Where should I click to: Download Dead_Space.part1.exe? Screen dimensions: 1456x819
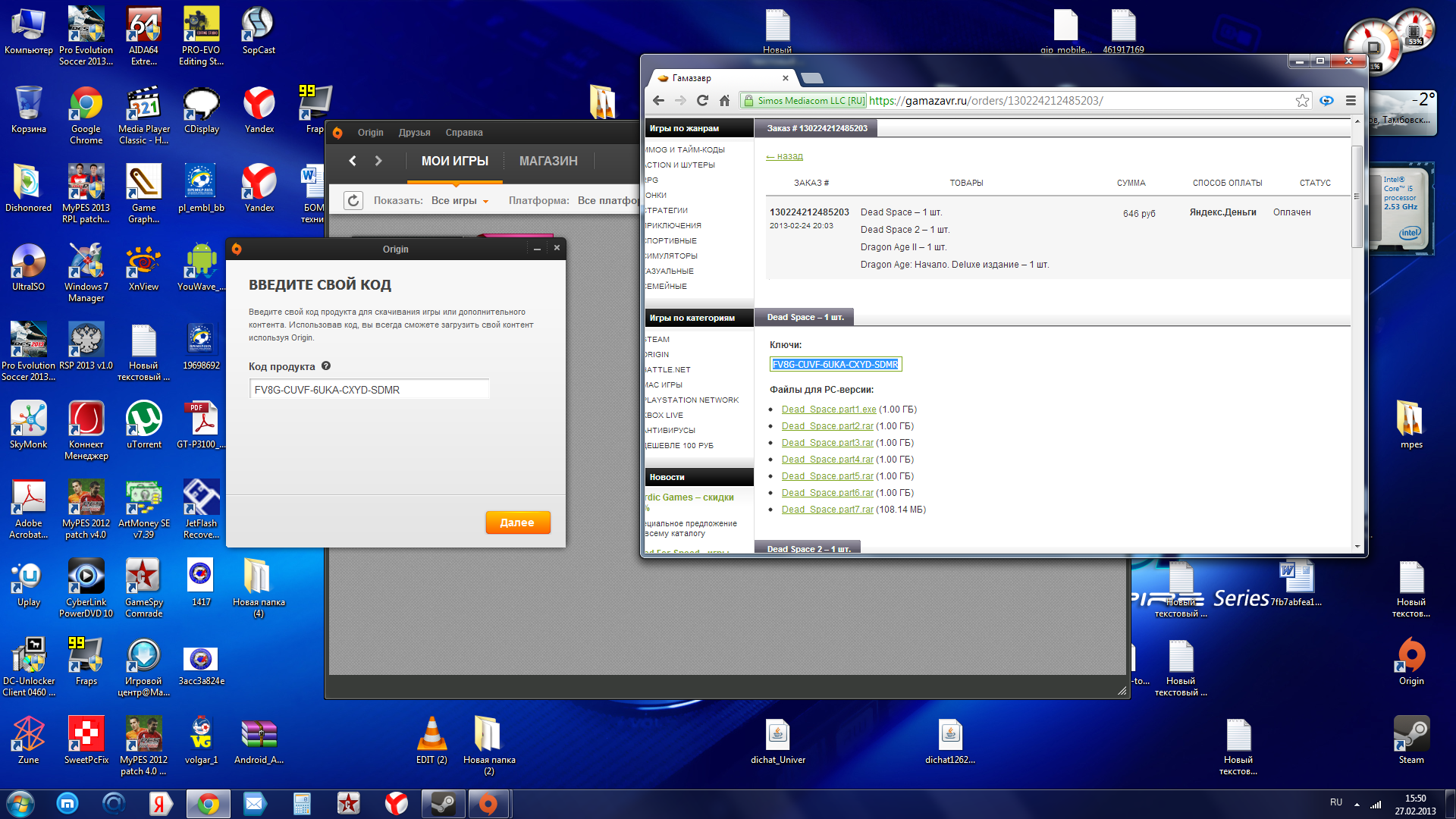(829, 409)
